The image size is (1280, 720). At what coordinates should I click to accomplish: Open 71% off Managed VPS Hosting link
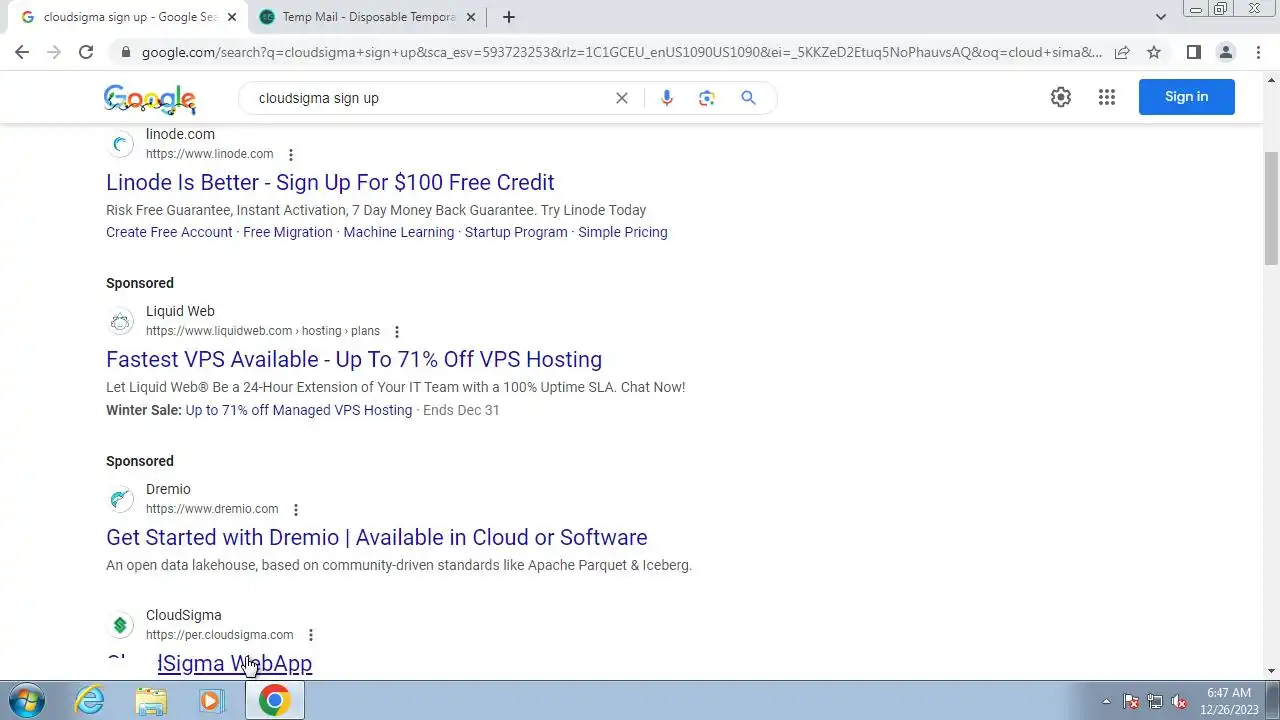(x=299, y=410)
